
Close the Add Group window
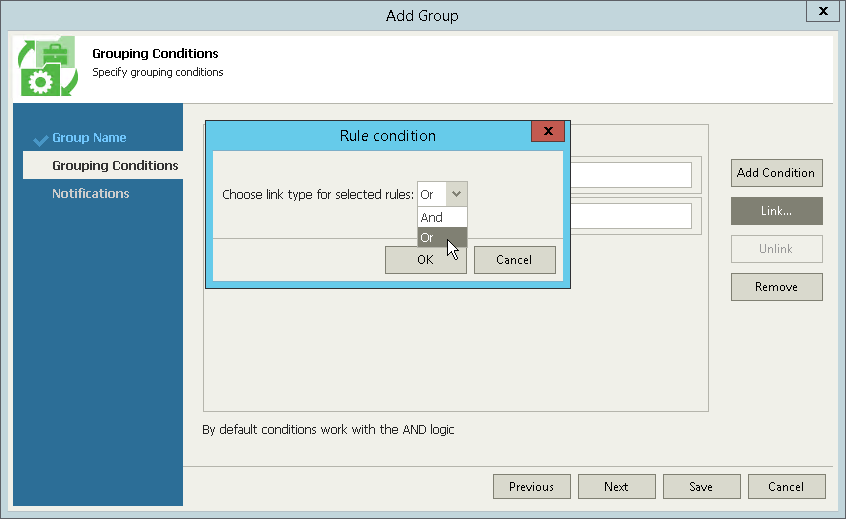tap(821, 12)
